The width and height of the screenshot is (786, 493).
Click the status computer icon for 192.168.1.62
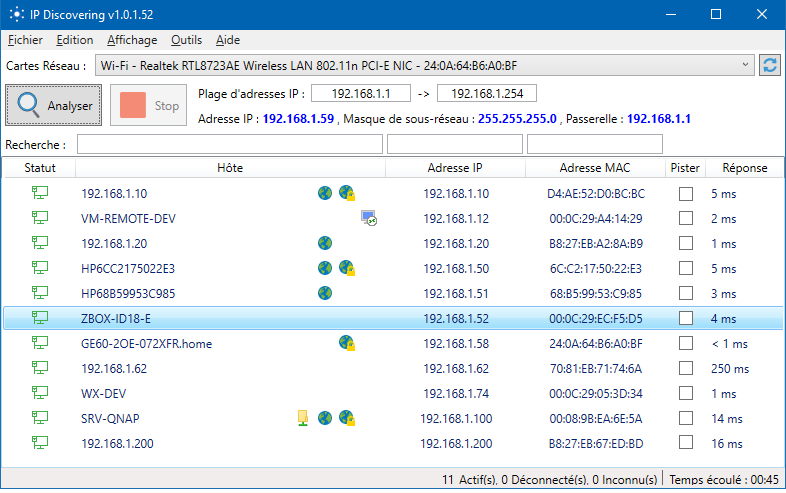point(40,368)
